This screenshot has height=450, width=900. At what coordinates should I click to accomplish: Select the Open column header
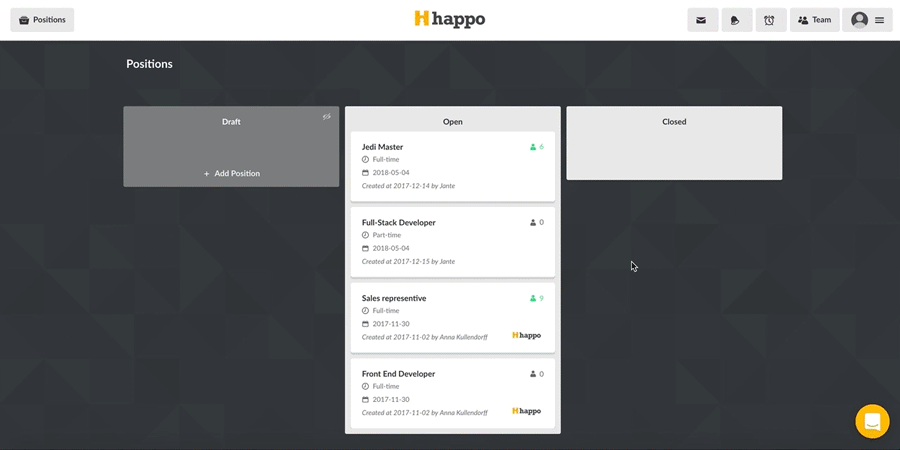coord(453,122)
